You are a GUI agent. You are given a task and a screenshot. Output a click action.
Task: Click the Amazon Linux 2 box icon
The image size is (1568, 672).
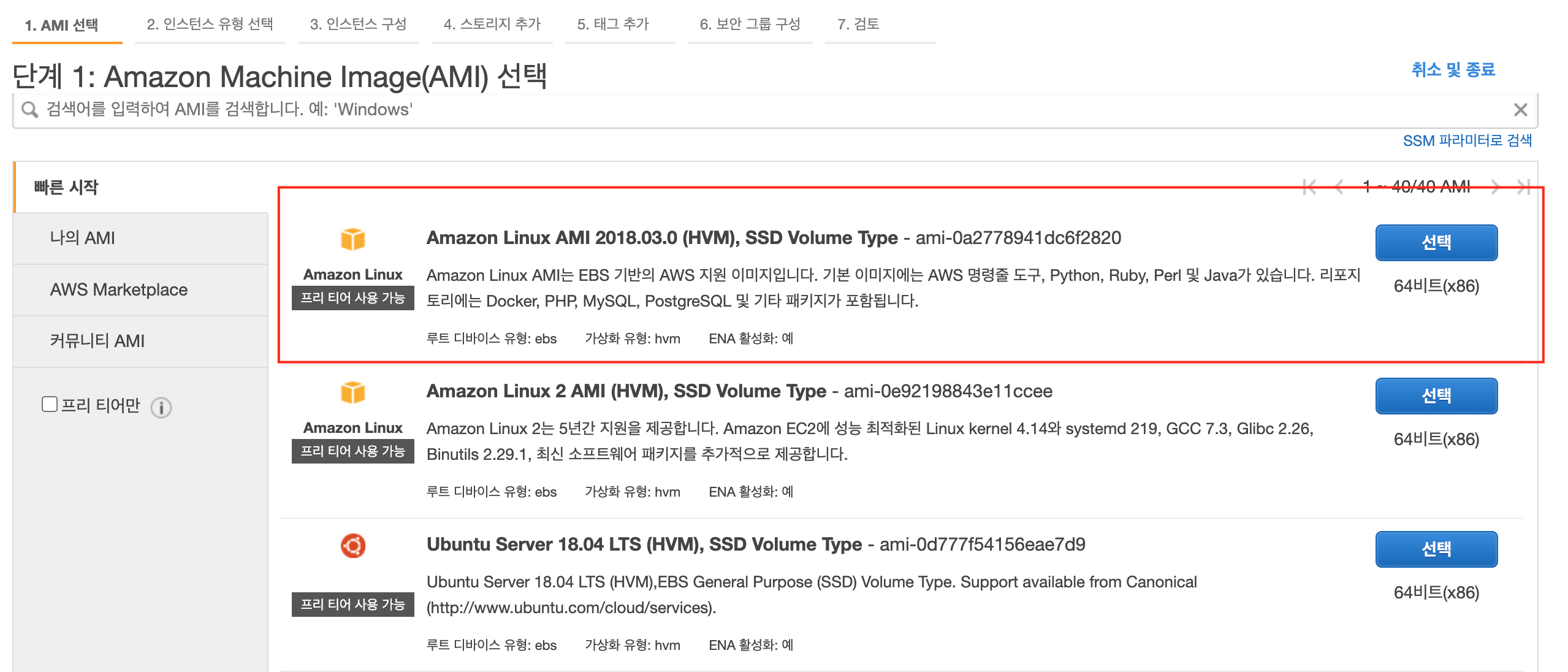353,392
